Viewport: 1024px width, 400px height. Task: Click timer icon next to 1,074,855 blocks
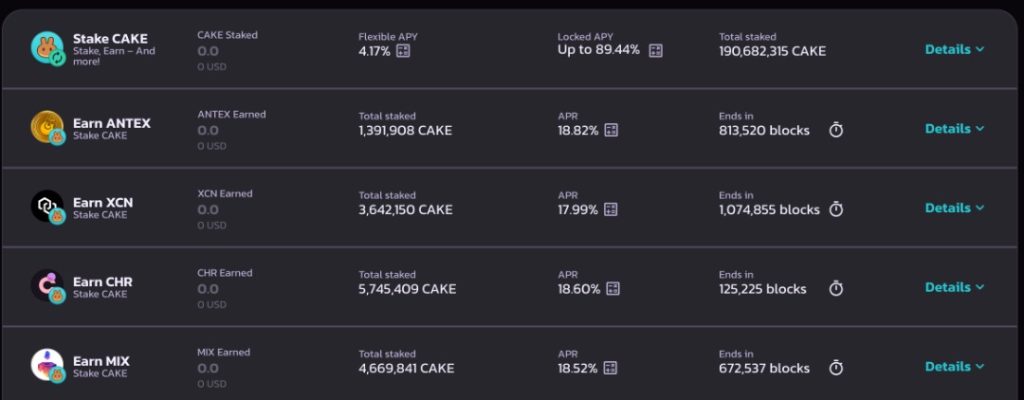[x=836, y=209]
